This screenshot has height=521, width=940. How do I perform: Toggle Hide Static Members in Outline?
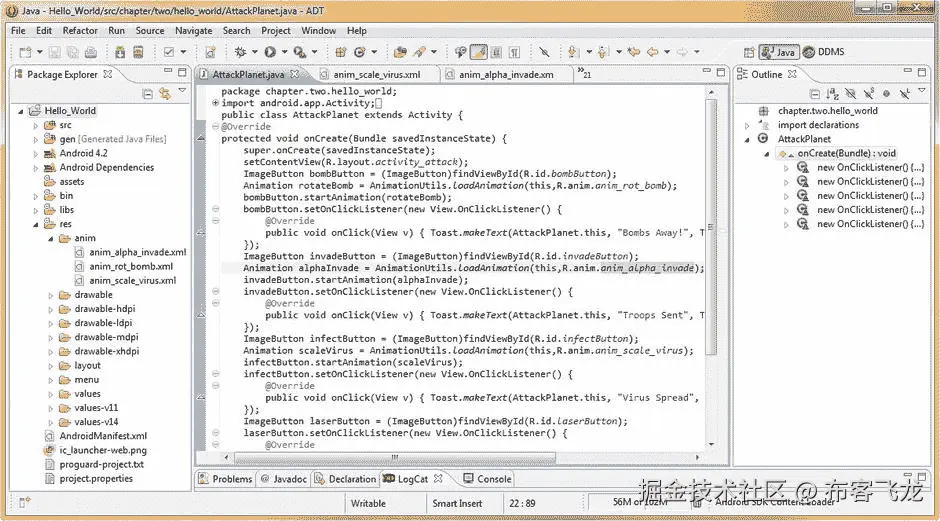(869, 94)
